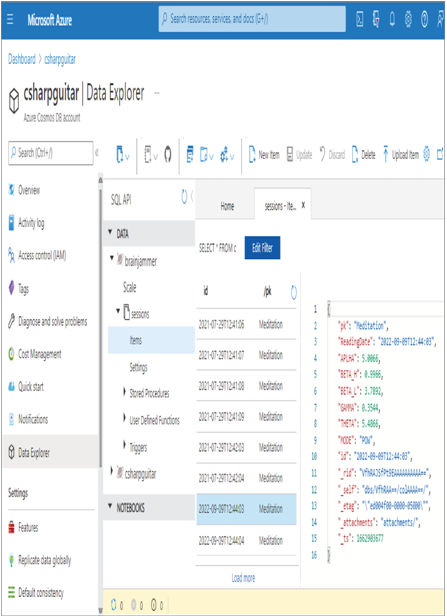447x616 pixels.
Task: Open the feedback person icon in the header
Action: click(440, 19)
